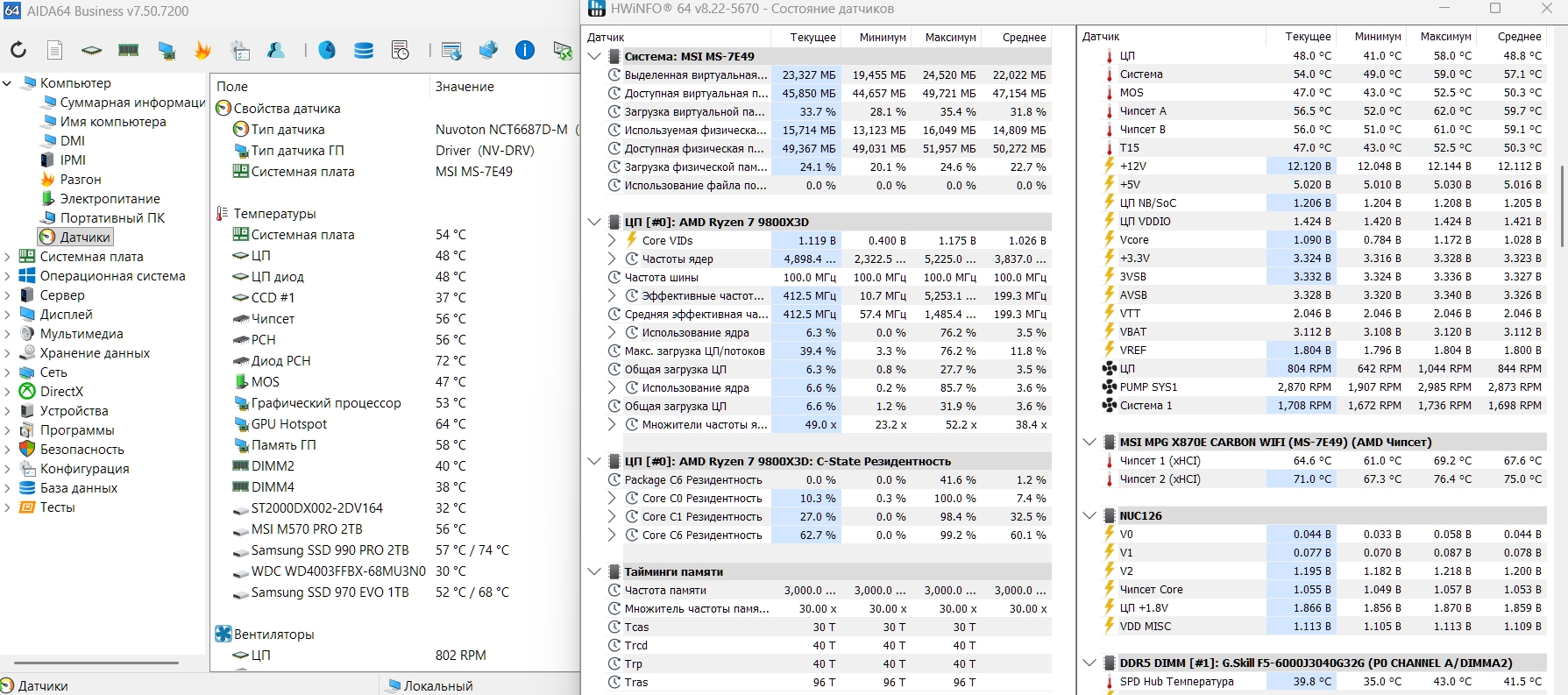
Task: Expand the Системная плата tree node chevron
Action: [7, 257]
